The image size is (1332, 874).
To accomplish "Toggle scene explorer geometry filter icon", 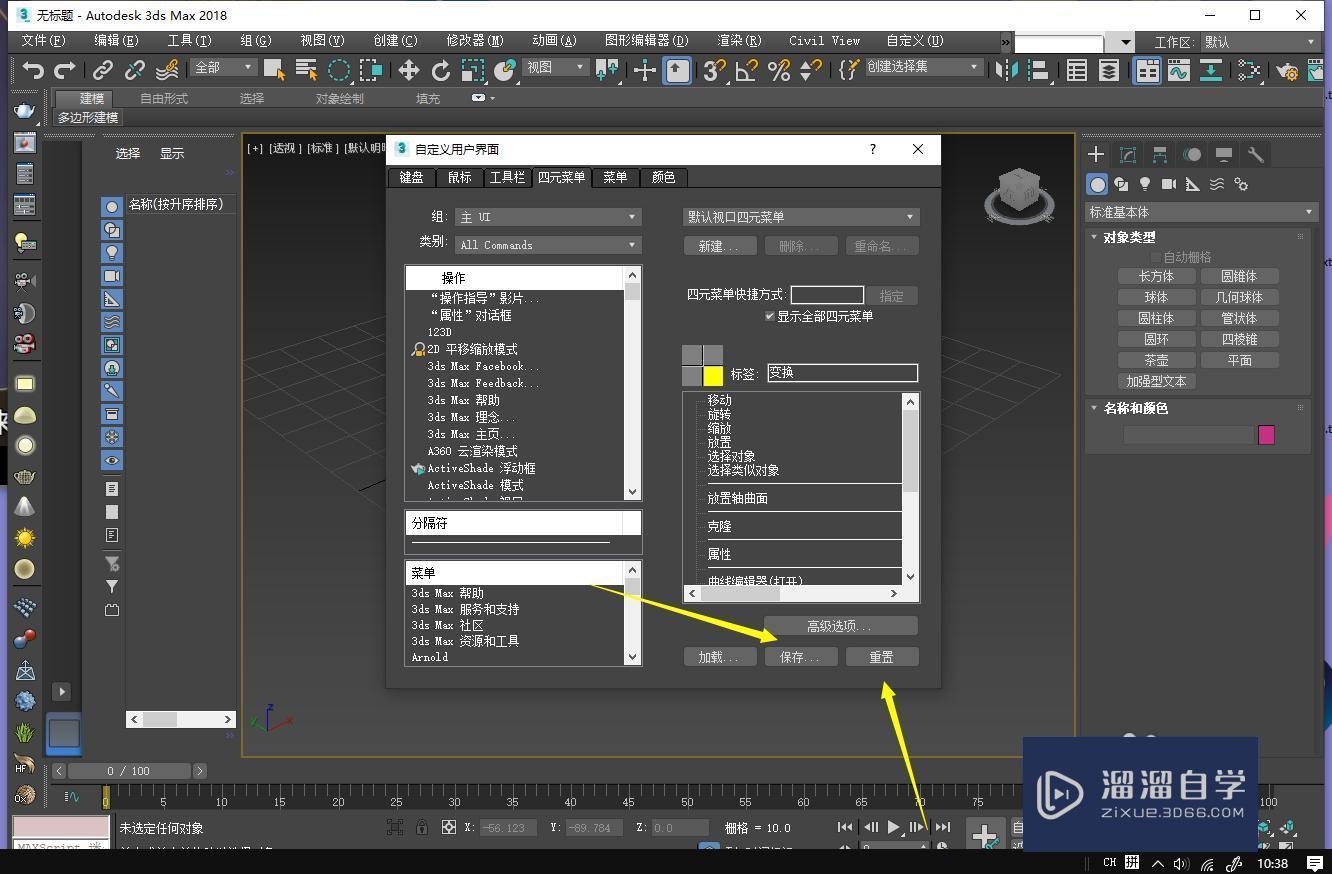I will (112, 206).
